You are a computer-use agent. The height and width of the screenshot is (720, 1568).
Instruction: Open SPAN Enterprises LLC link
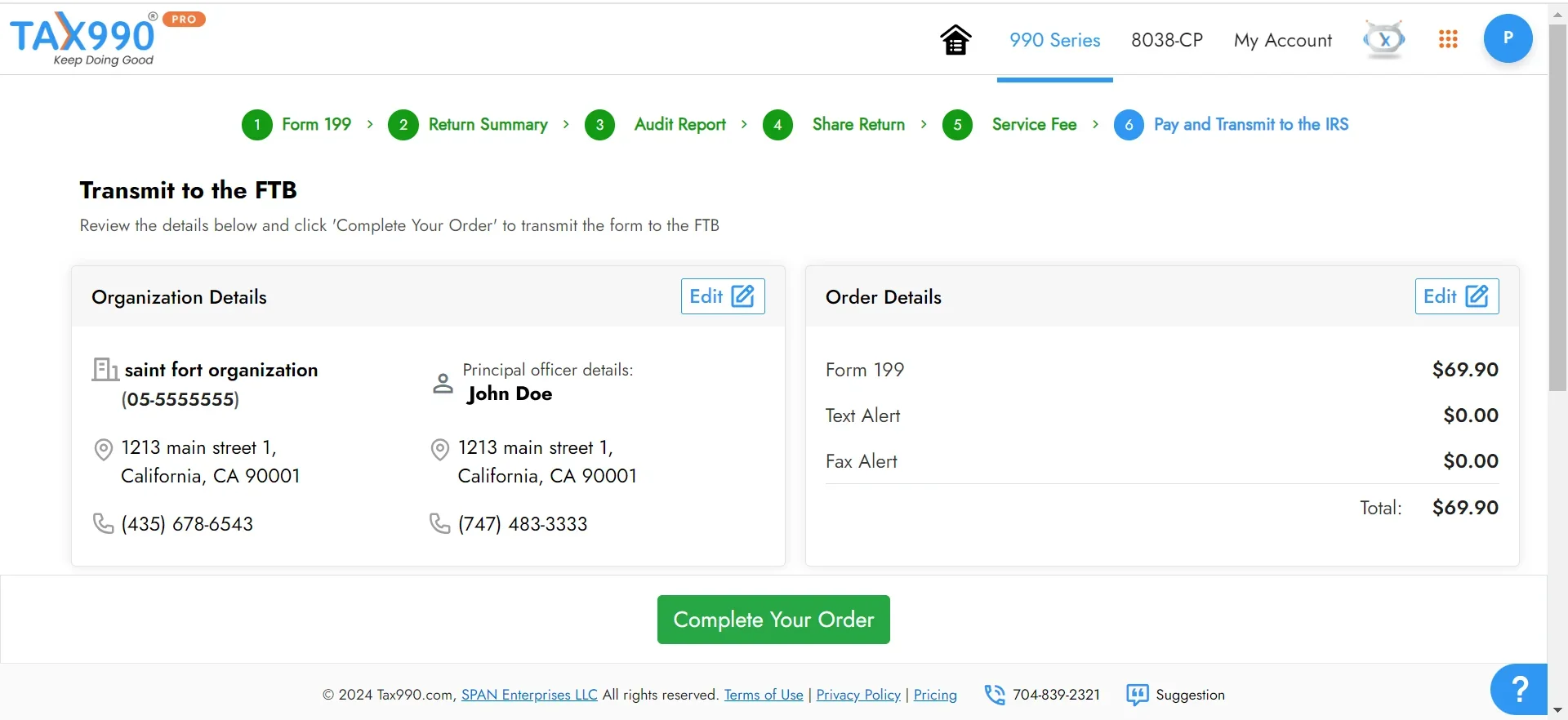[529, 695]
